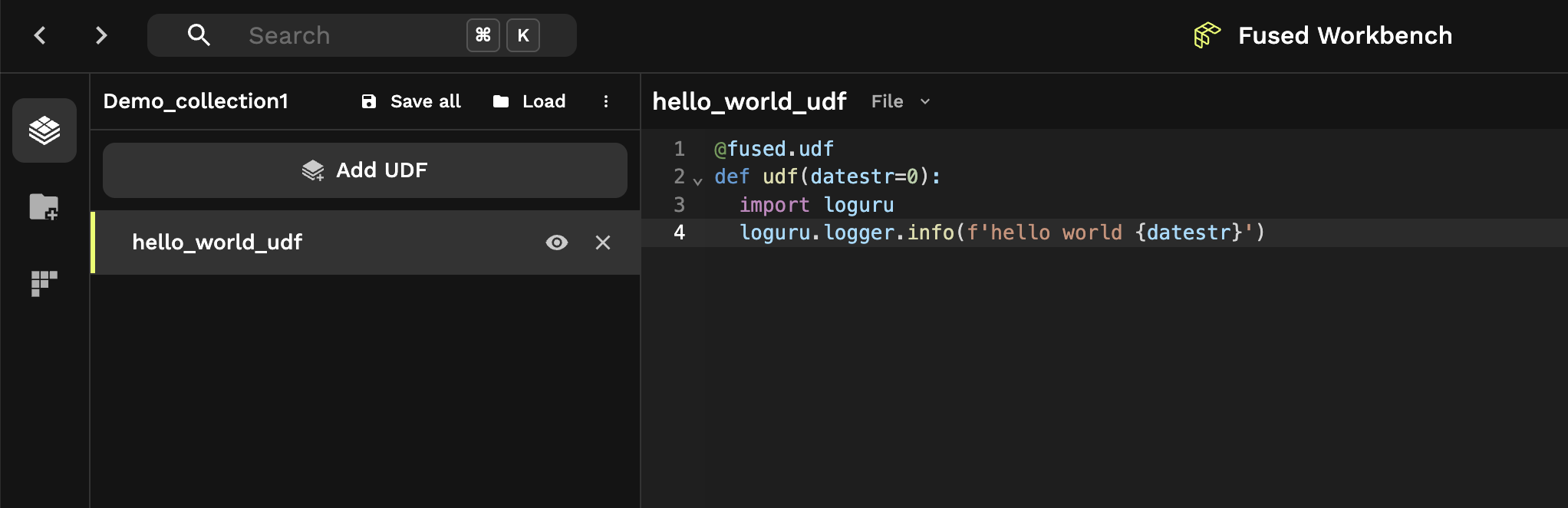Click the magnifying glass search icon
1568x508 pixels.
[x=199, y=35]
